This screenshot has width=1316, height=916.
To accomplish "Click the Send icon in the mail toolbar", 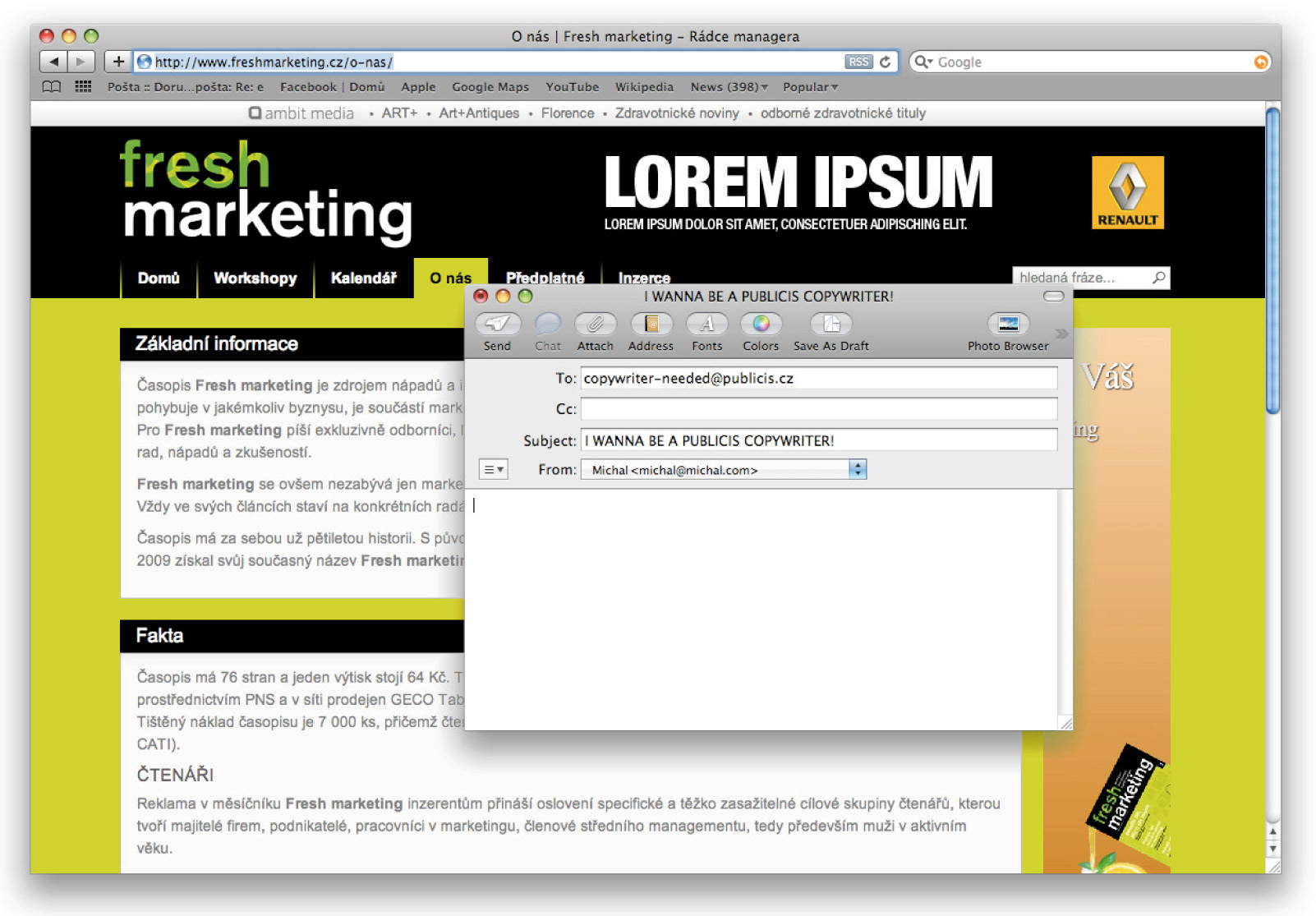I will tap(497, 324).
